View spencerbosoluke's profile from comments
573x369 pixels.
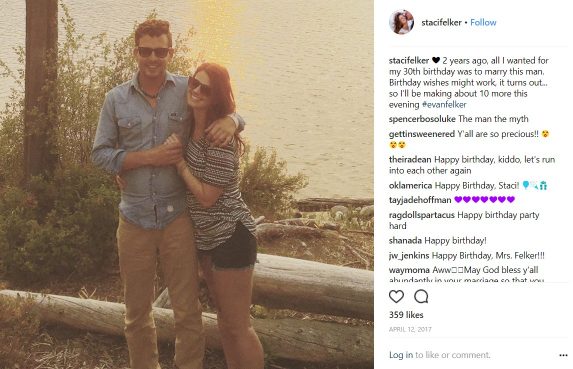[x=422, y=119]
